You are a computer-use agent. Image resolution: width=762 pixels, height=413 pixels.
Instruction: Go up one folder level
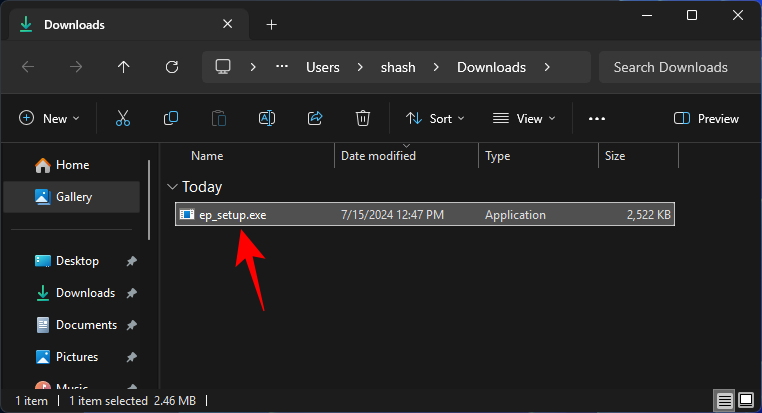coord(124,67)
